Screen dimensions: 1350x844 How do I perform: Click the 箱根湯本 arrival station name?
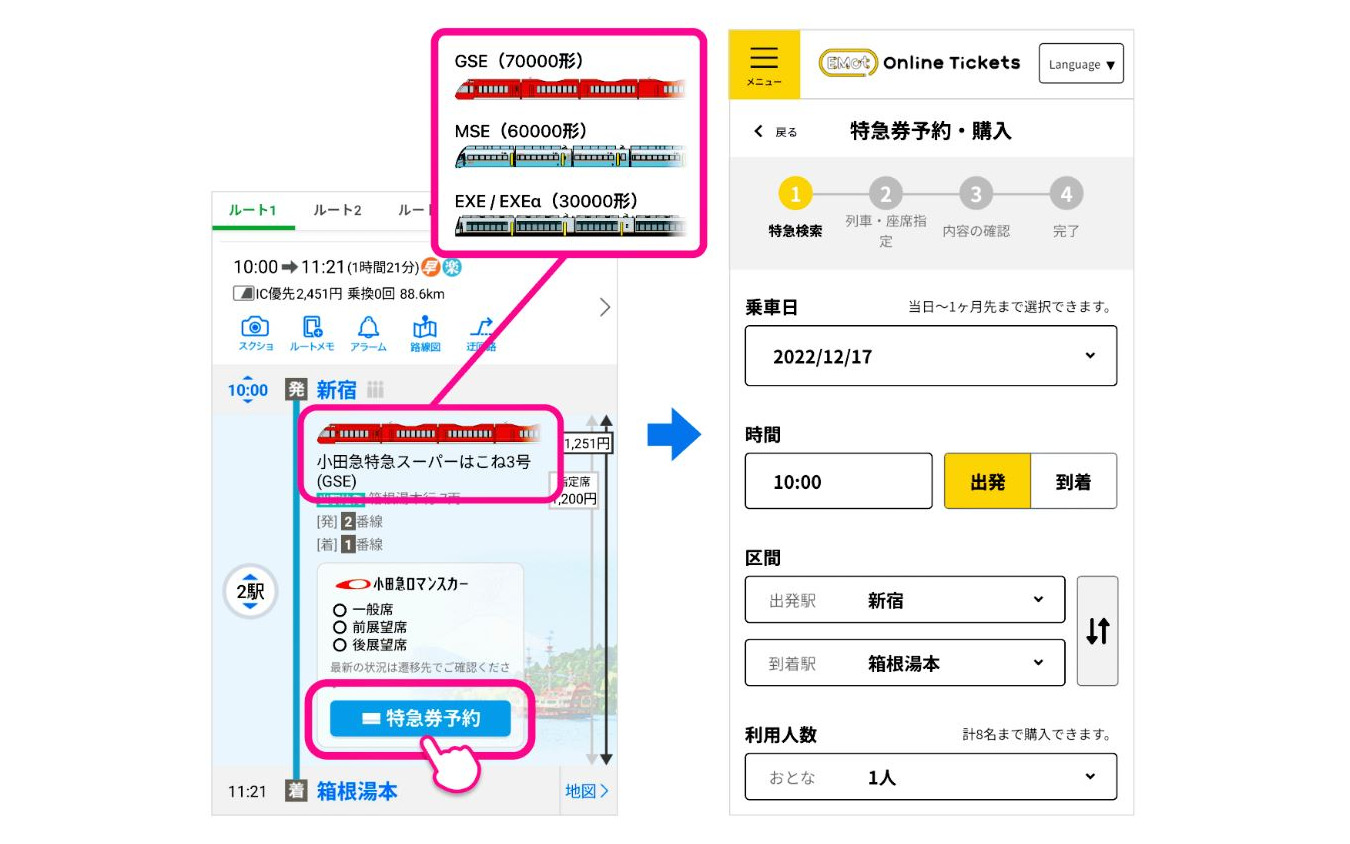(x=357, y=791)
